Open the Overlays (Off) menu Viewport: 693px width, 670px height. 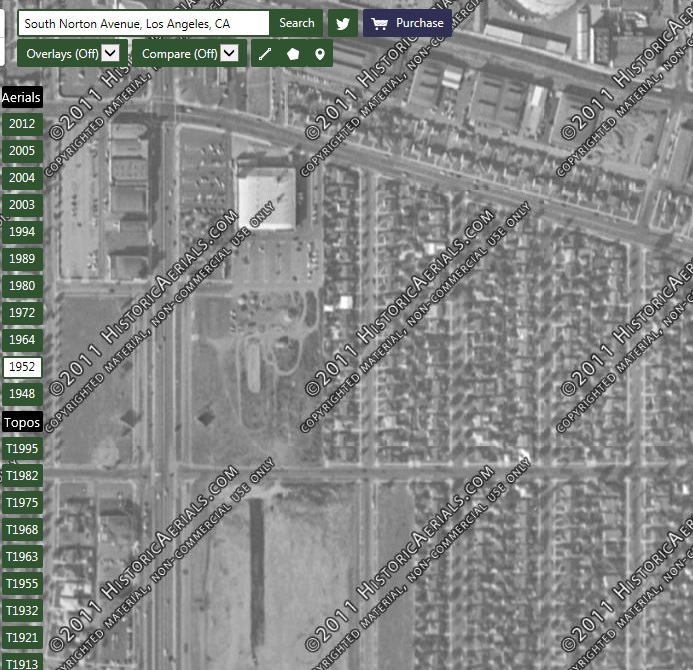click(x=72, y=53)
